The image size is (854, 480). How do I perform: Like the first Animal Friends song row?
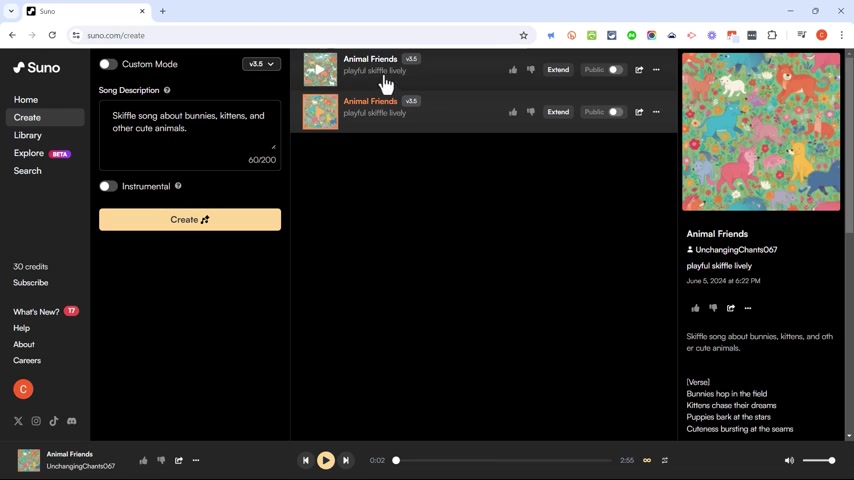[x=513, y=70]
